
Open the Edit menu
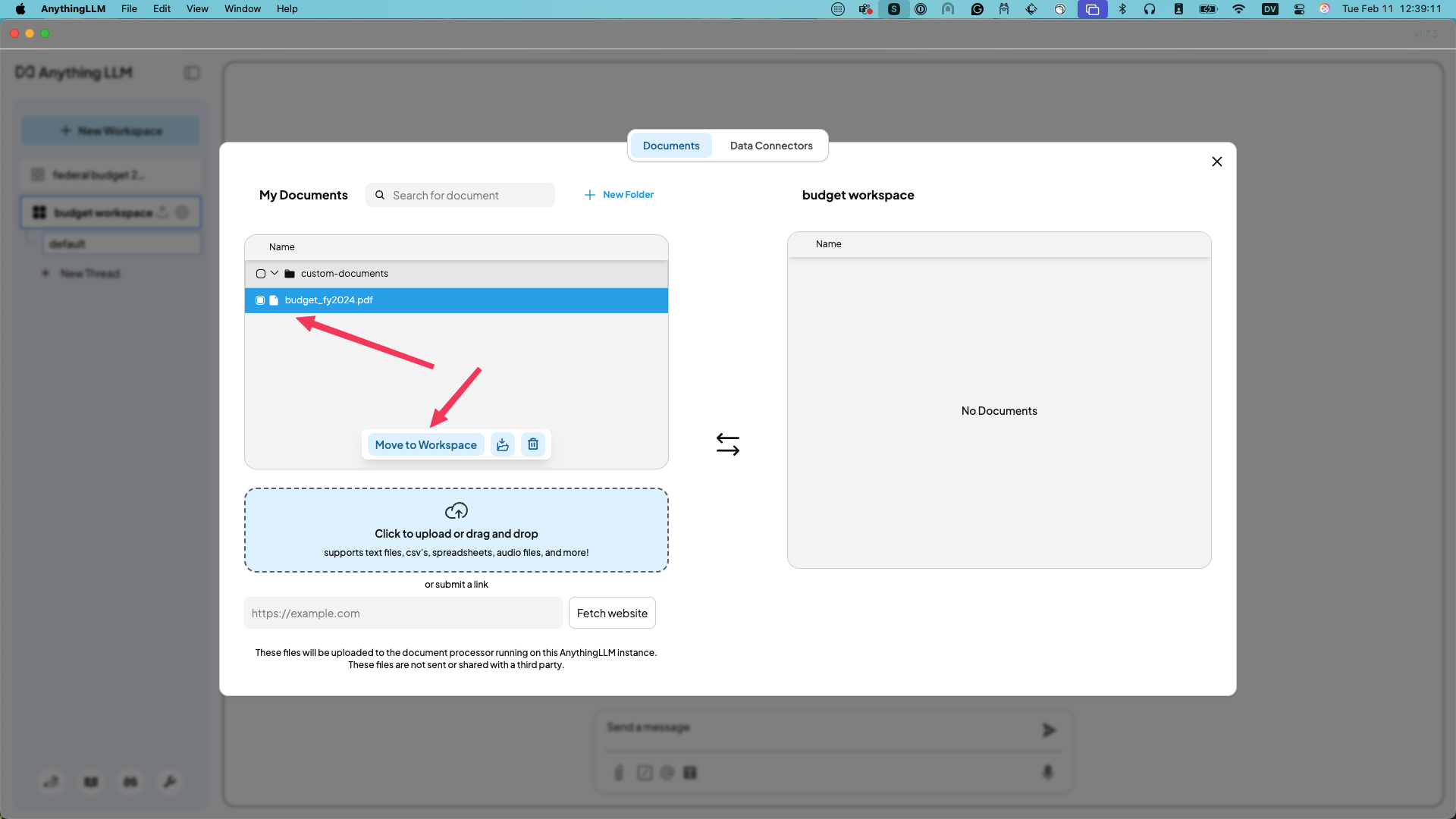[x=162, y=9]
